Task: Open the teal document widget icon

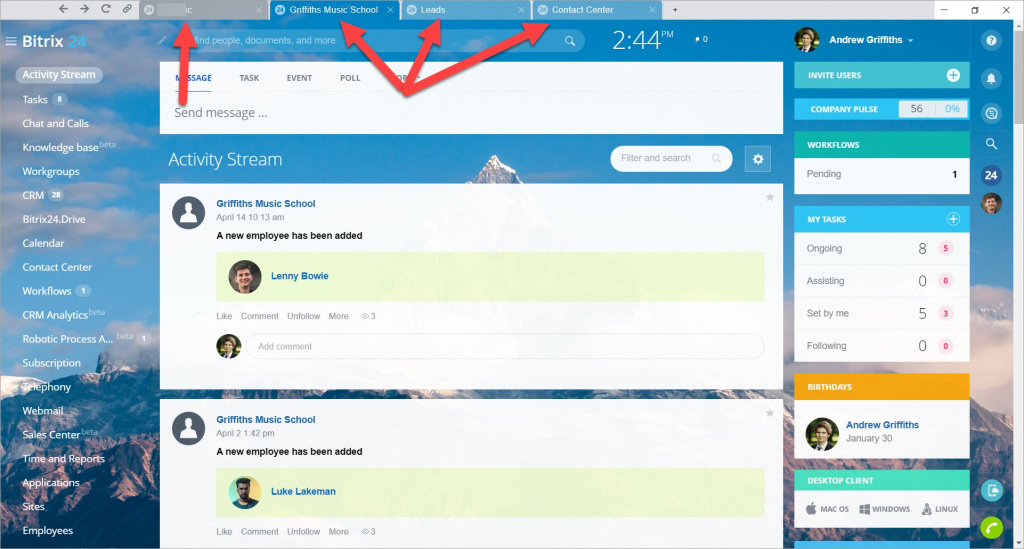Action: 992,491
